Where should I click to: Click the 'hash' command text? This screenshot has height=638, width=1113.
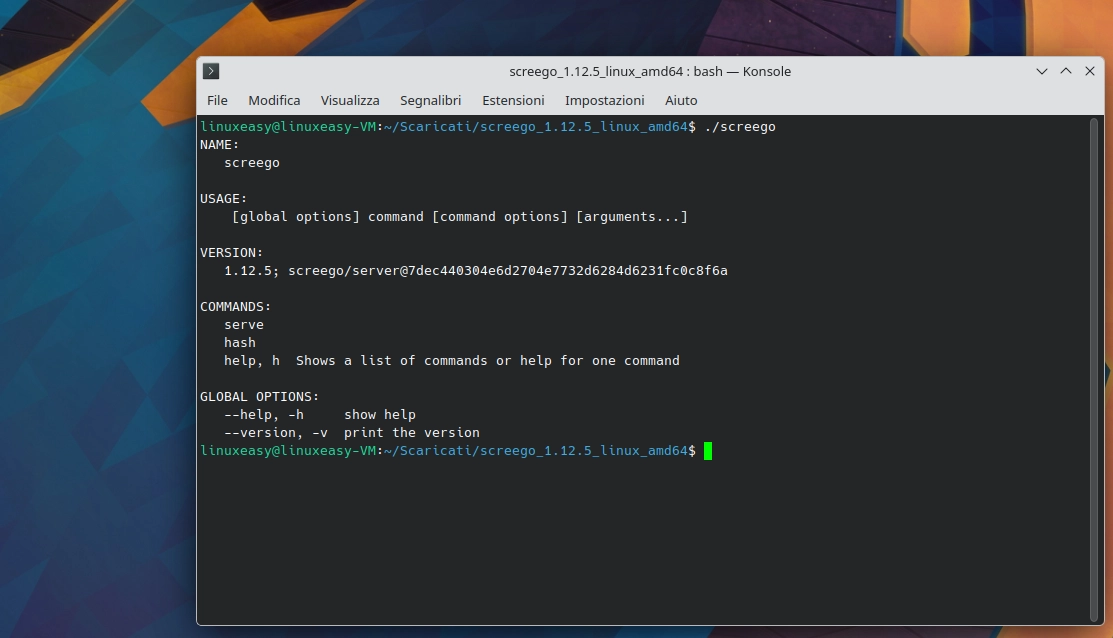click(239, 343)
